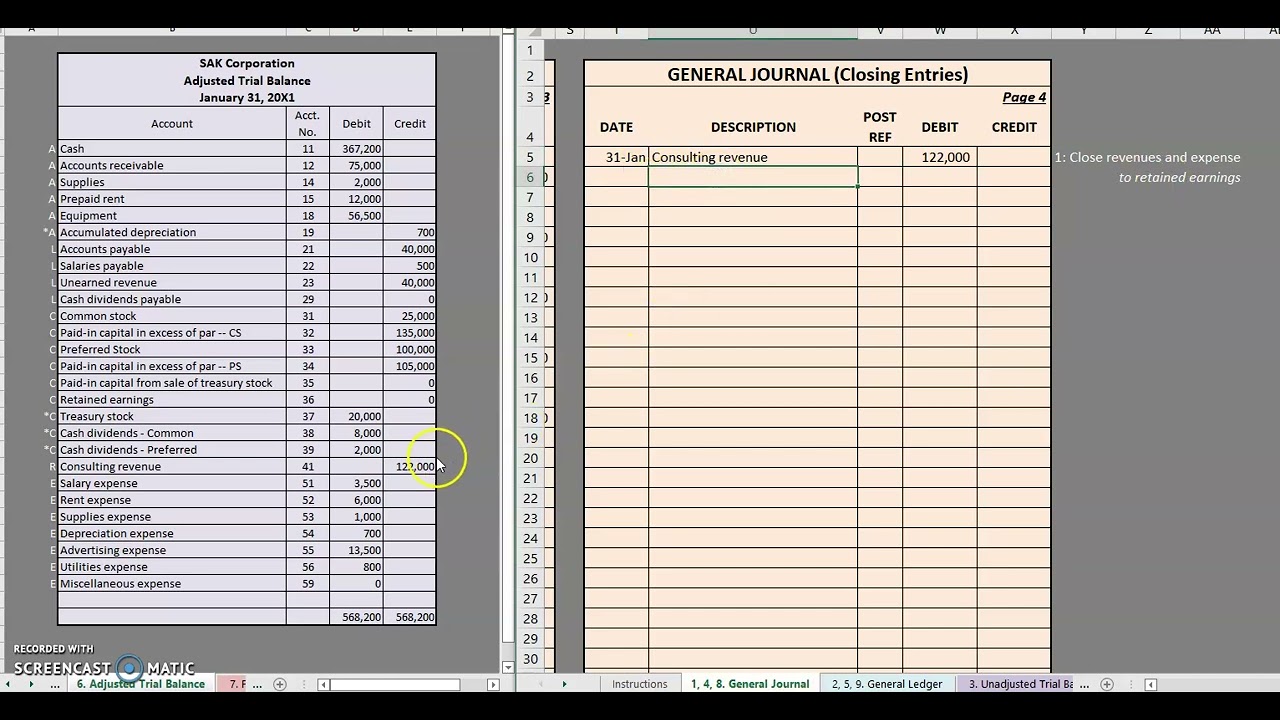This screenshot has height=720, width=1280.
Task: Click 'Common stock' account cell
Action: pyautogui.click(x=172, y=316)
